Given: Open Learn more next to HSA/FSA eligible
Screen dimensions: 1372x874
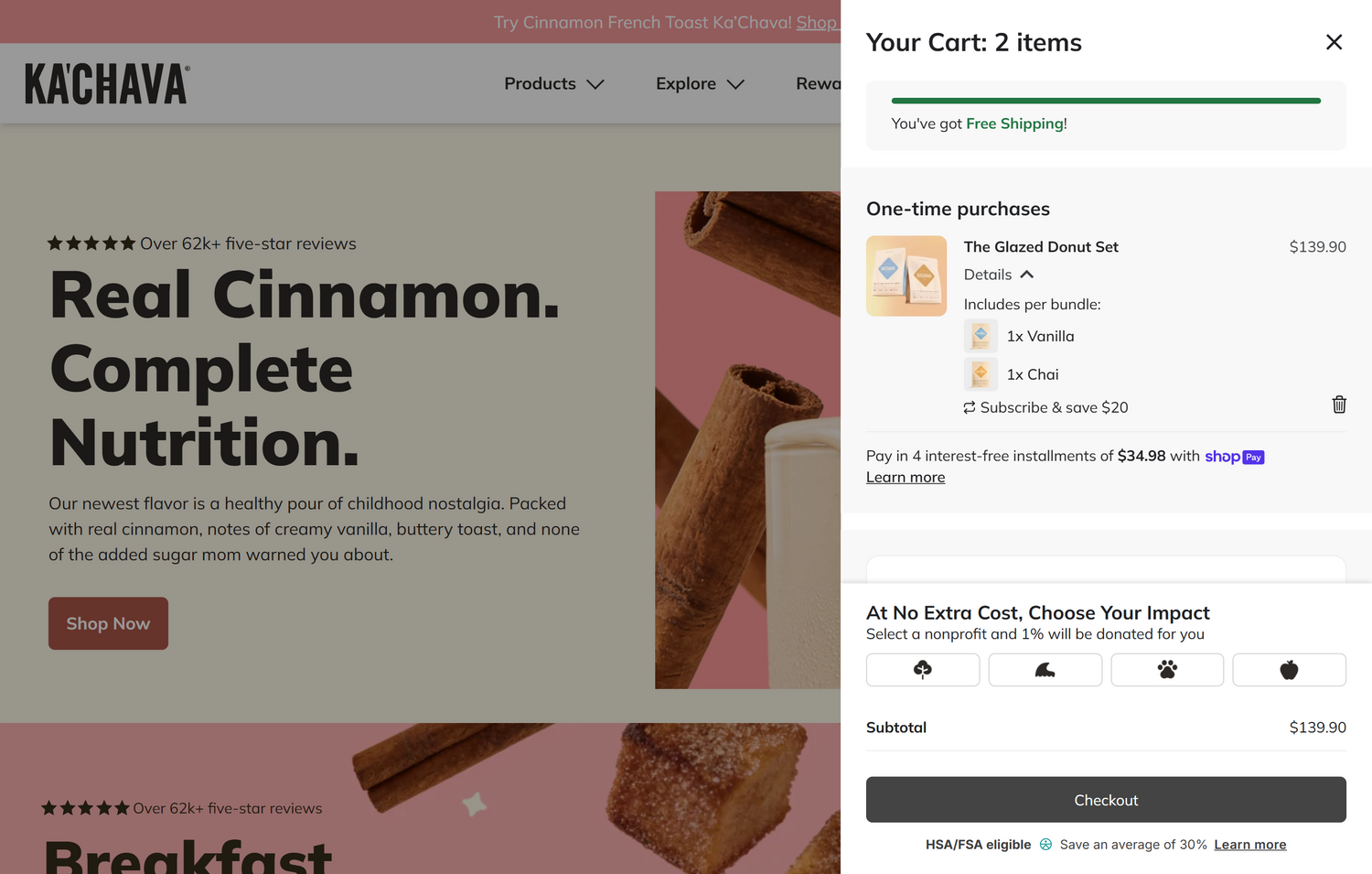Looking at the screenshot, I should pos(1249,845).
